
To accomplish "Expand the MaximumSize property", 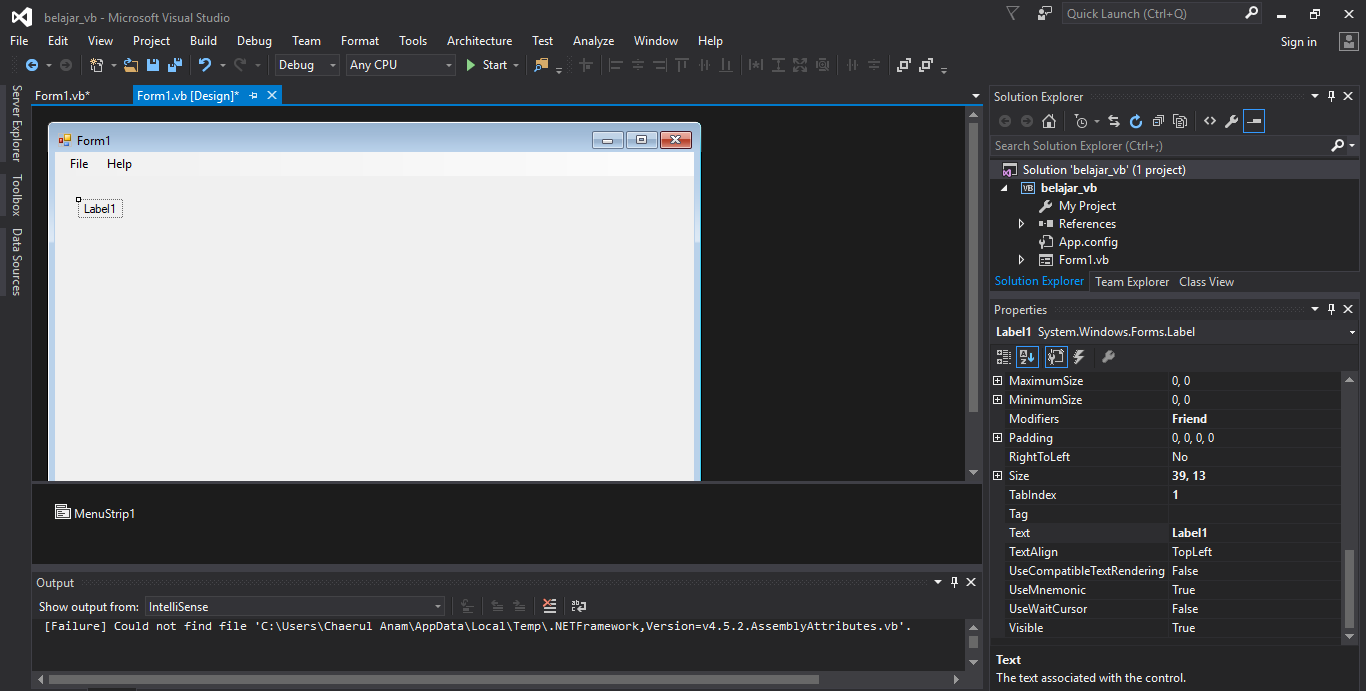I will click(997, 381).
